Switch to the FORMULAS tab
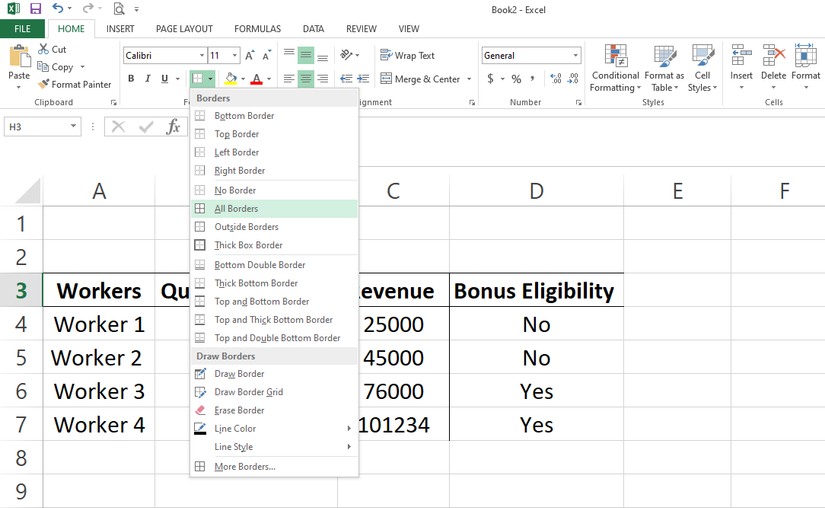The height and width of the screenshot is (508, 825). click(x=257, y=29)
